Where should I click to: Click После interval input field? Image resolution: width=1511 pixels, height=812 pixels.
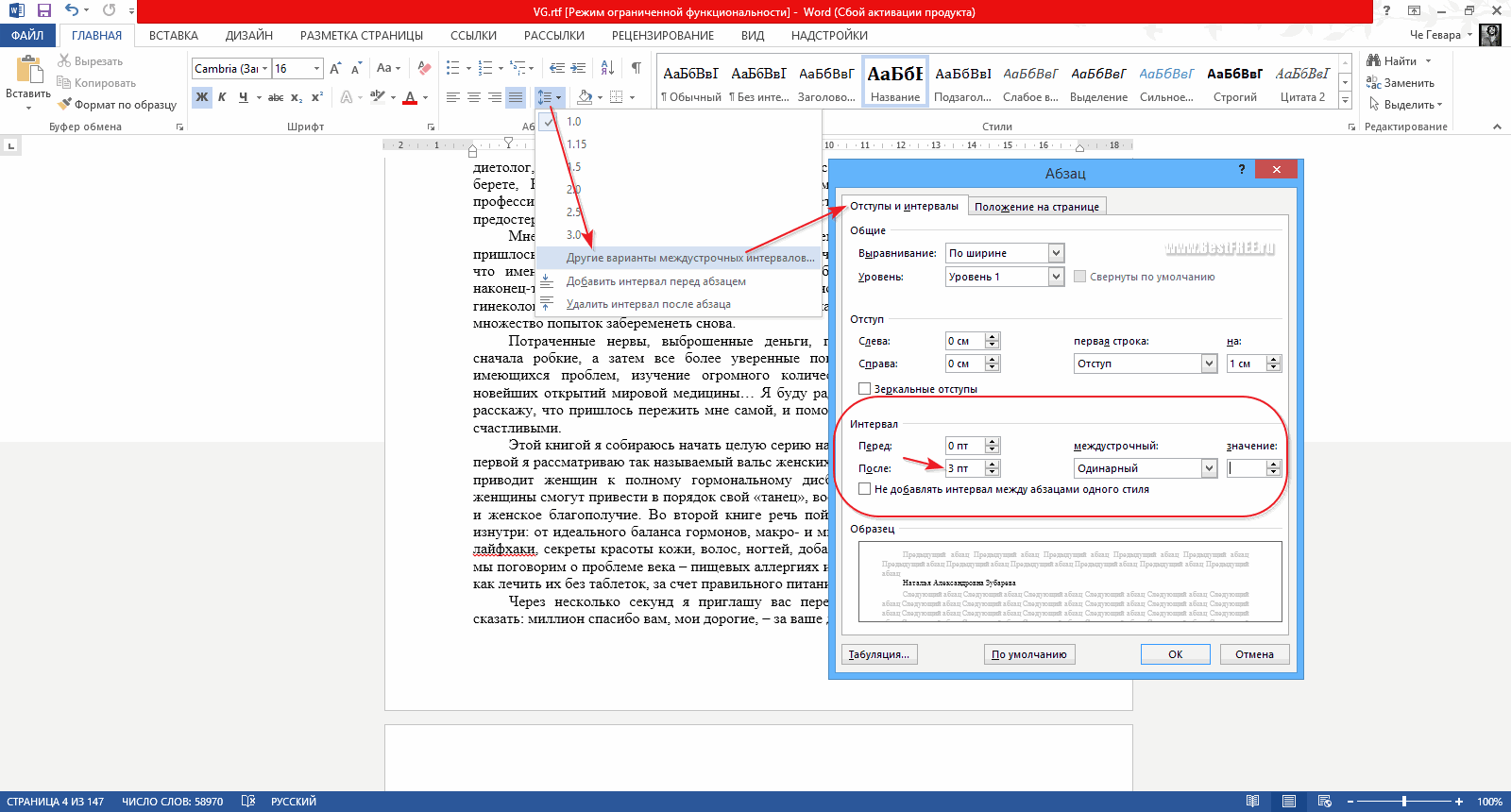[965, 468]
